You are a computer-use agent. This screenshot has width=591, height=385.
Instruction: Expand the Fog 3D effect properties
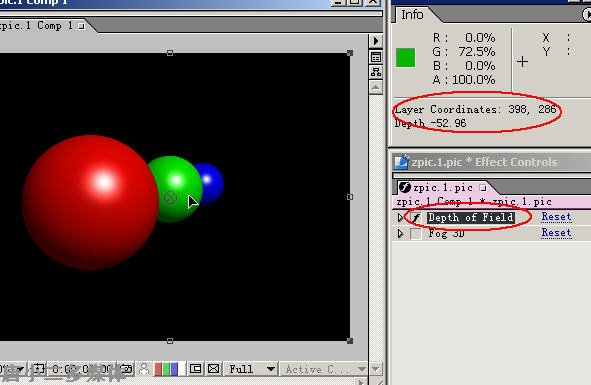[x=400, y=234]
